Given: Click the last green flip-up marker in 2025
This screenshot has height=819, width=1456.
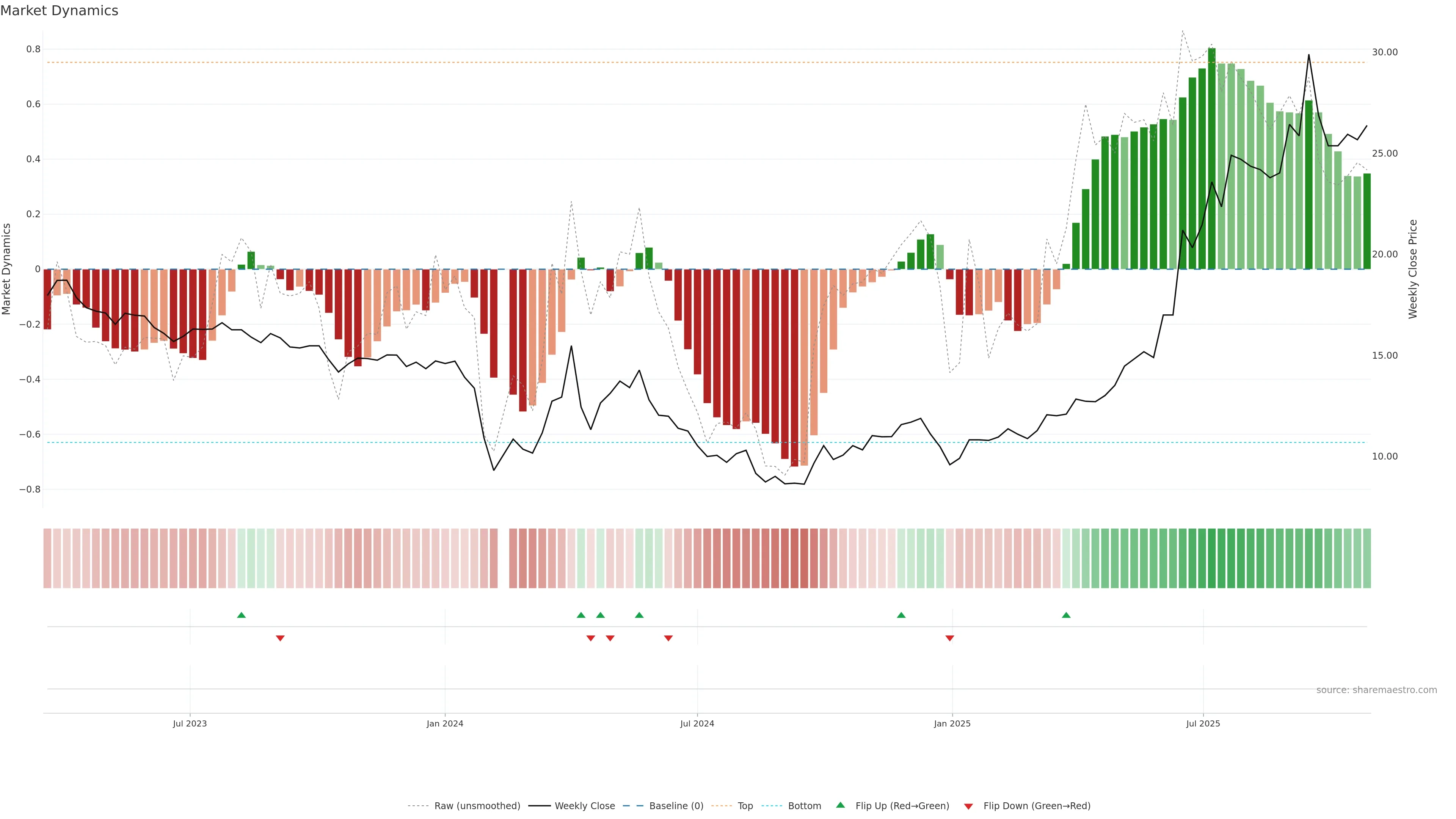Looking at the screenshot, I should tap(1066, 615).
